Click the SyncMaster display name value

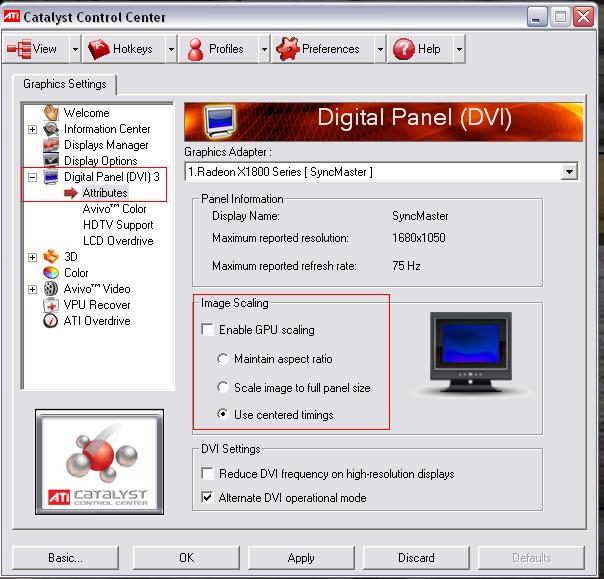coord(420,216)
